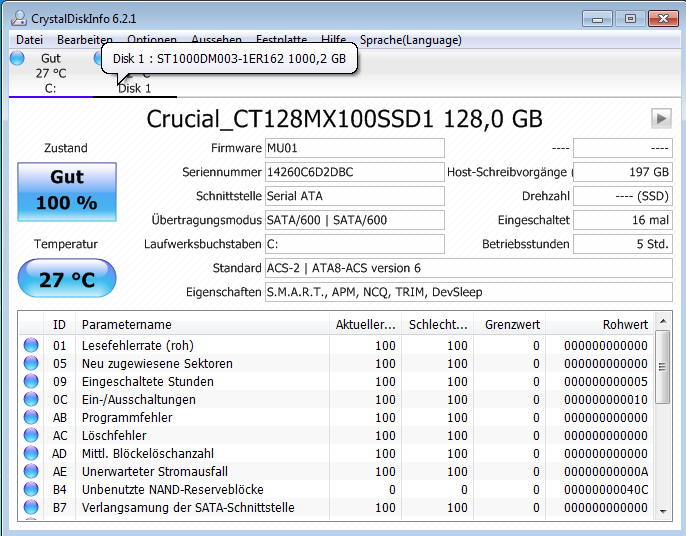Viewport: 686px width, 536px height.
Task: Click the 27 °C temperature indicator
Action: click(x=67, y=278)
